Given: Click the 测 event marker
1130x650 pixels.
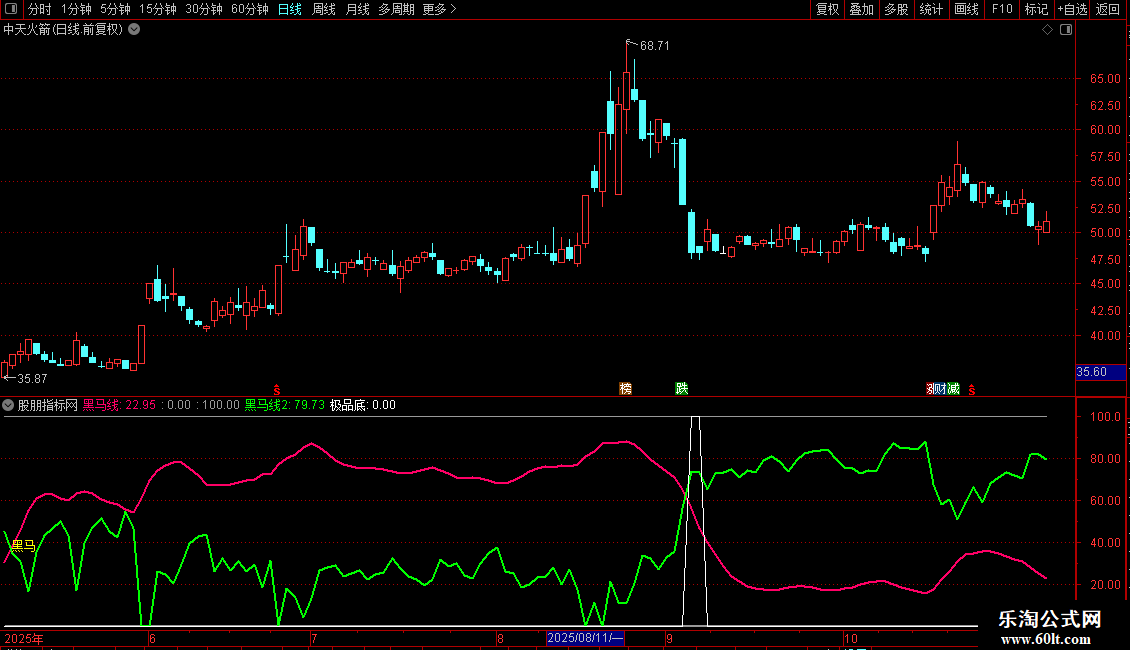Looking at the screenshot, I should coord(930,389).
